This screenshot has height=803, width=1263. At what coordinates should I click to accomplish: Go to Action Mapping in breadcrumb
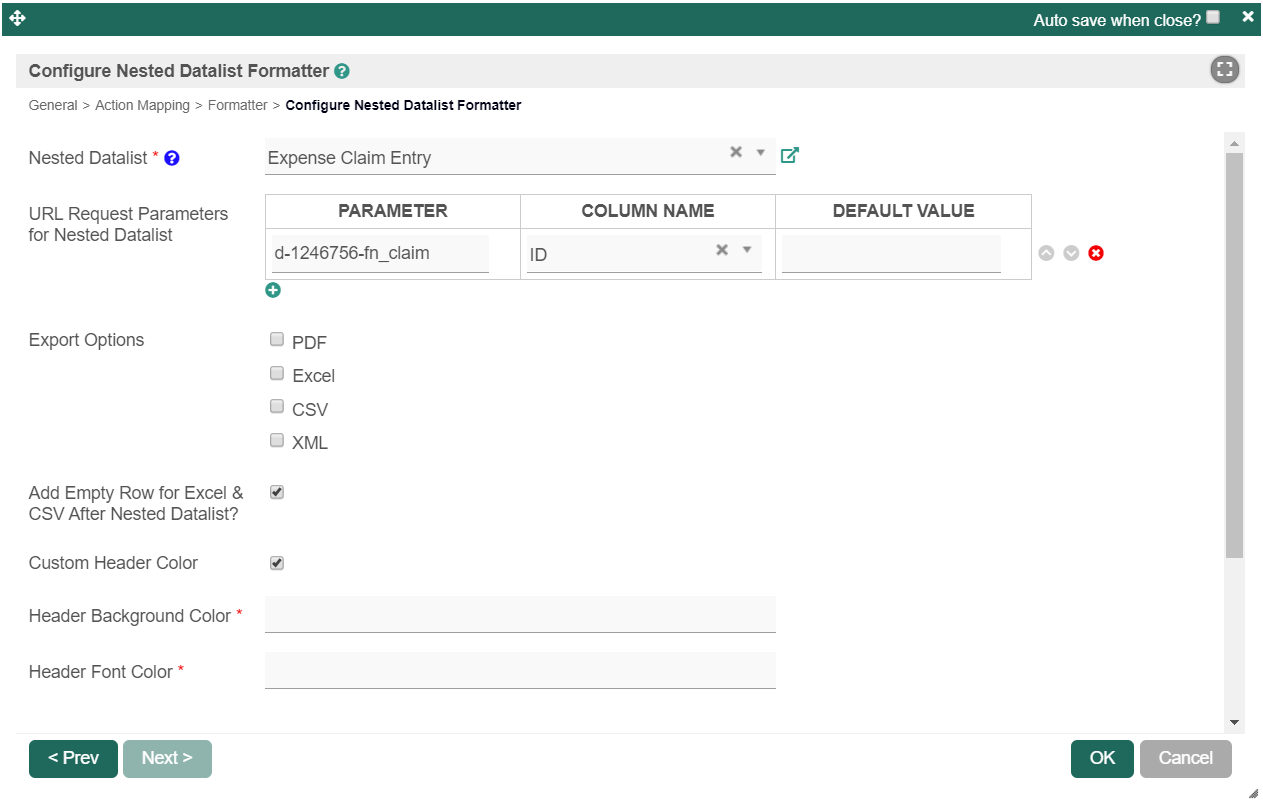142,105
